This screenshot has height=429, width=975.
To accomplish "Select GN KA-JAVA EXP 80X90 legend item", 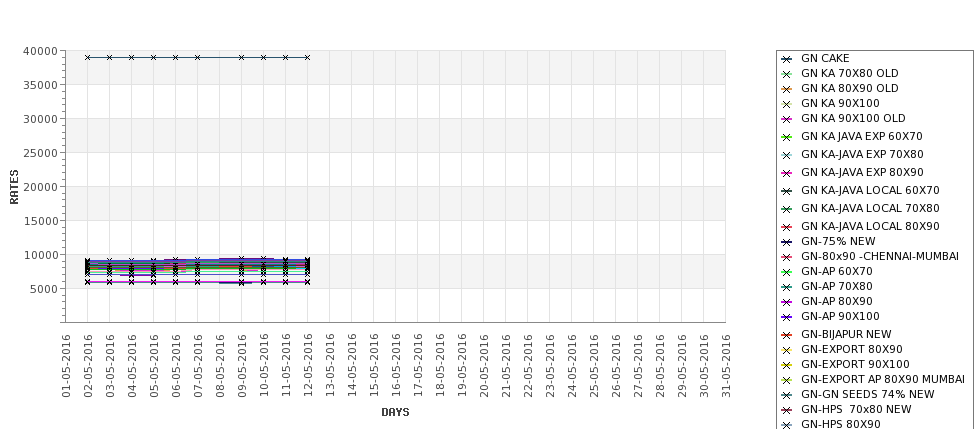I will 862,172.
